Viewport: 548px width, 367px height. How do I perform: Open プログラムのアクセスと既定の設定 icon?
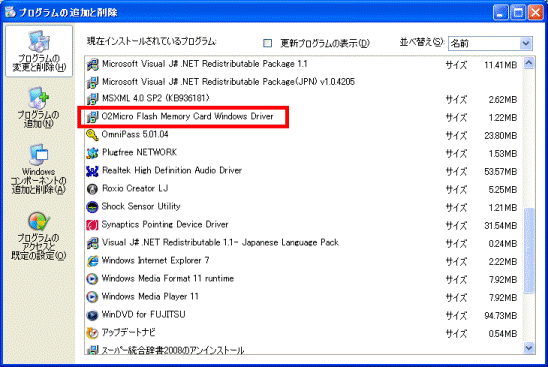38,221
